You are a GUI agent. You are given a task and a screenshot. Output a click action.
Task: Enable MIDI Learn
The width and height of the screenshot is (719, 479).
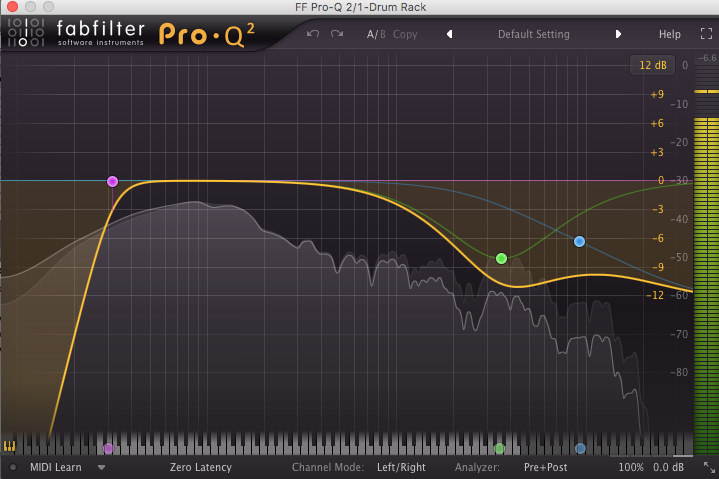[55, 468]
